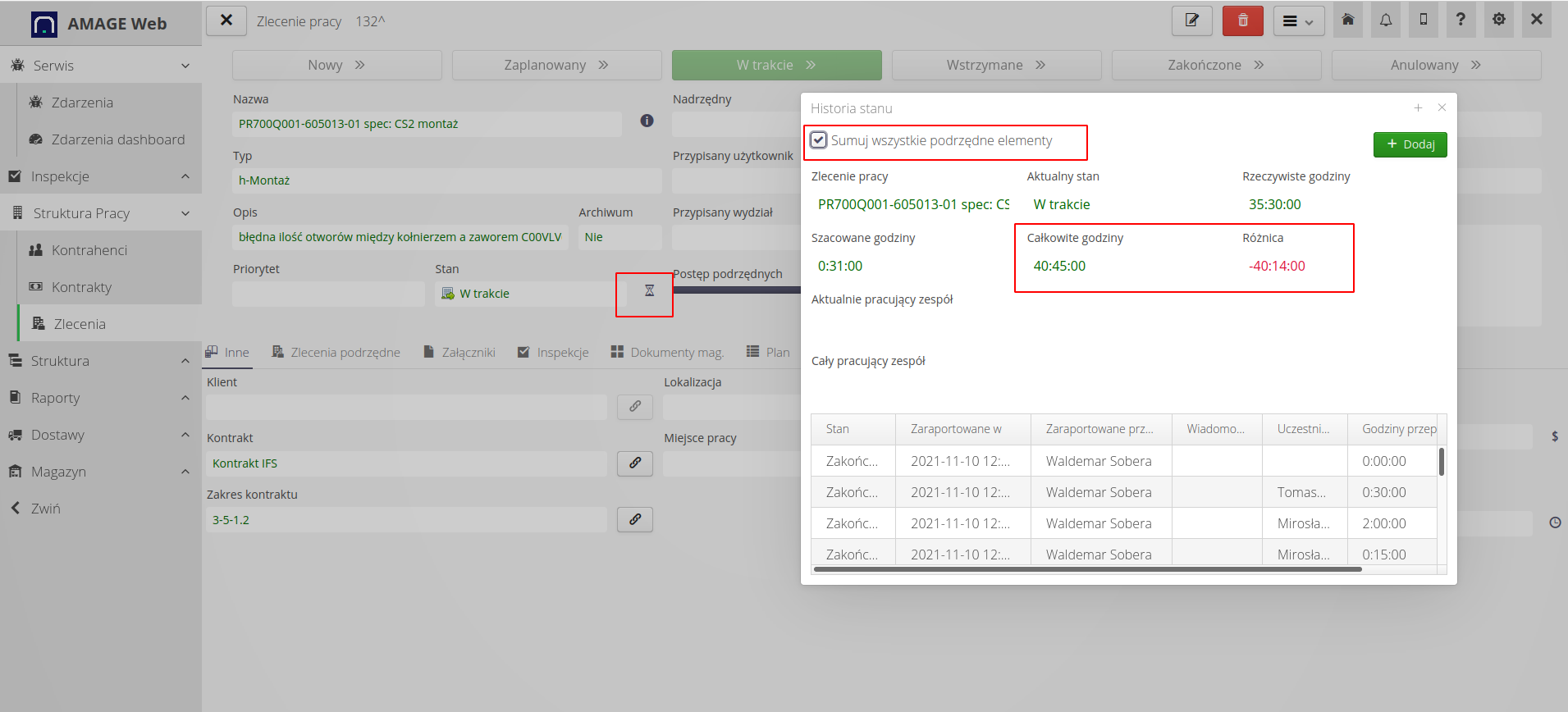Open the Załączniki tab
Image resolution: width=1568 pixels, height=712 pixels.
459,353
